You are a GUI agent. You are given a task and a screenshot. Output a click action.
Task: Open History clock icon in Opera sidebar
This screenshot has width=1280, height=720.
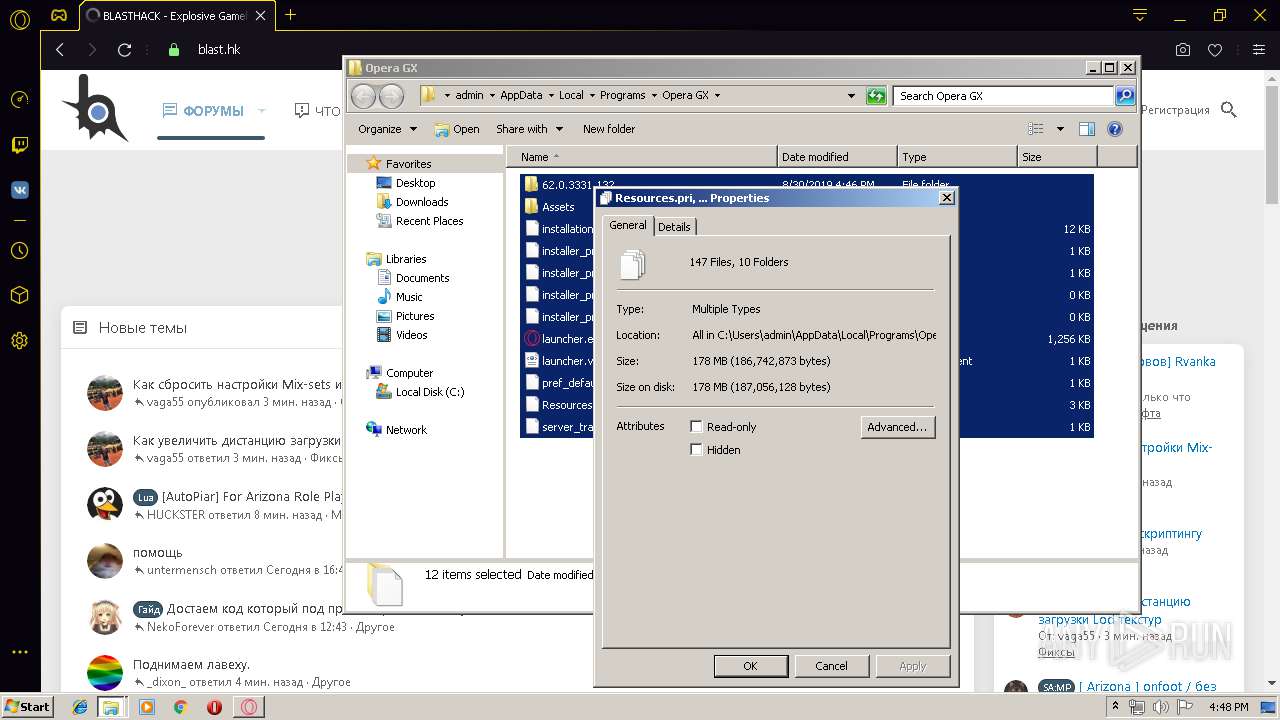19,250
